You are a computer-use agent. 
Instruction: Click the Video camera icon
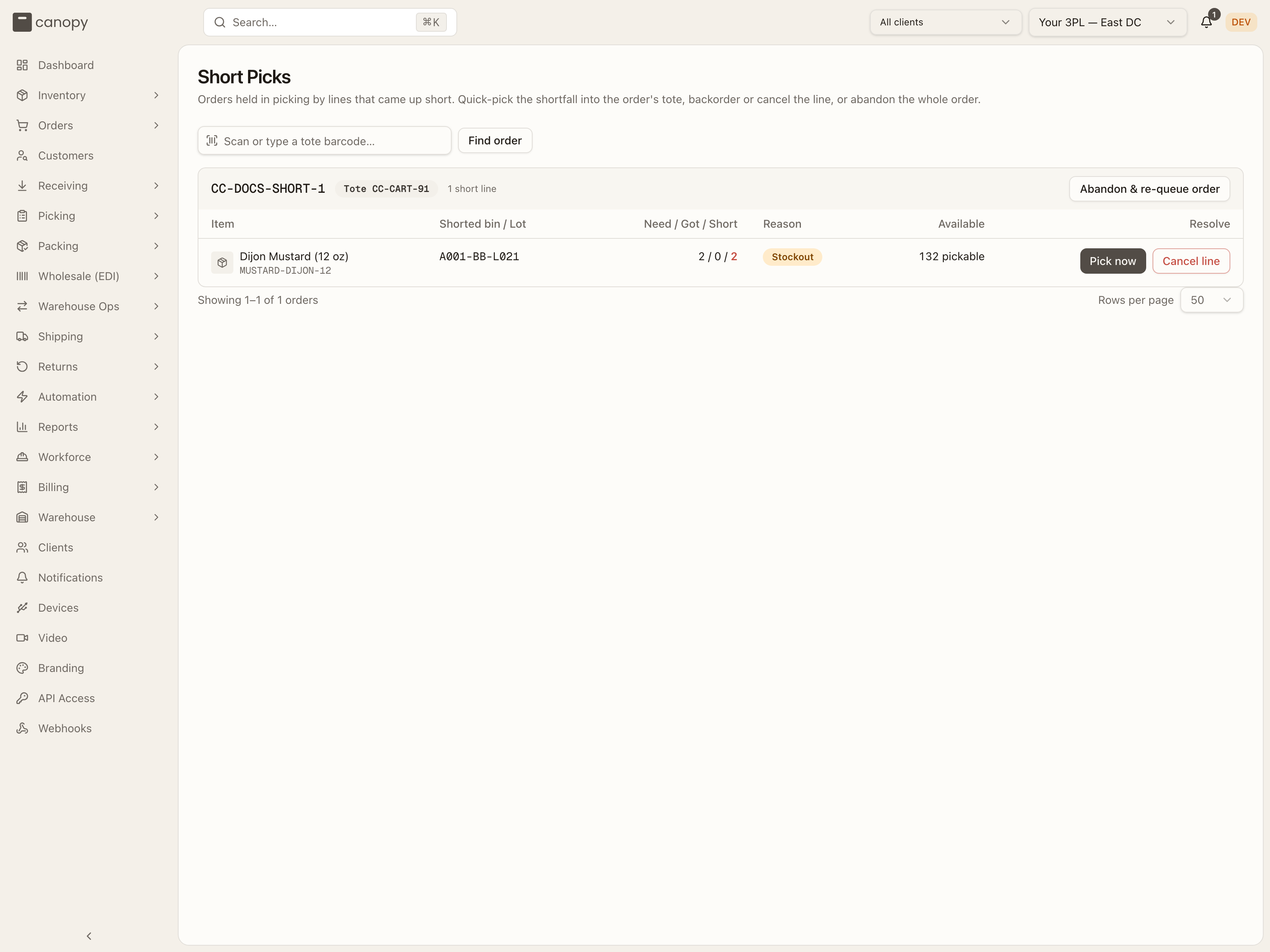[x=22, y=638]
